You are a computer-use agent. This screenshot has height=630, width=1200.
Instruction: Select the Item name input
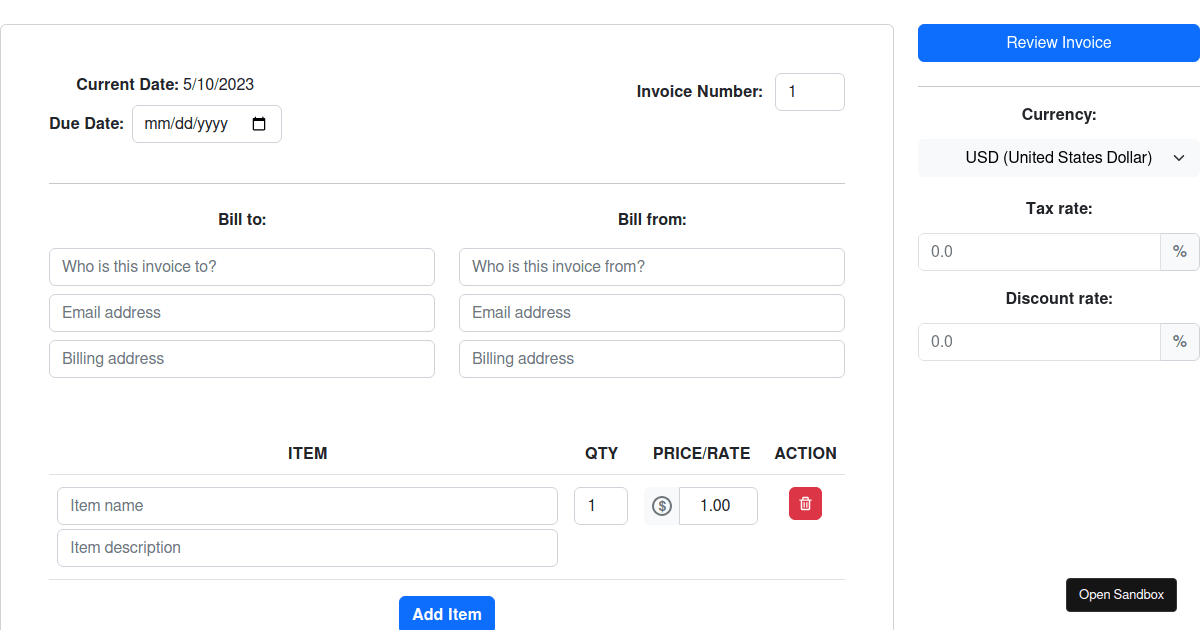(x=307, y=506)
